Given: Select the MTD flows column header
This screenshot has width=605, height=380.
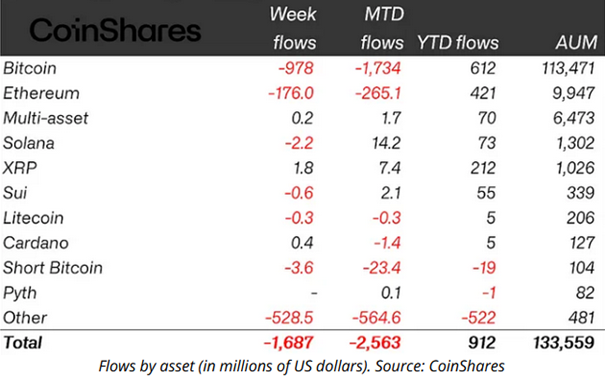Looking at the screenshot, I should click(382, 29).
